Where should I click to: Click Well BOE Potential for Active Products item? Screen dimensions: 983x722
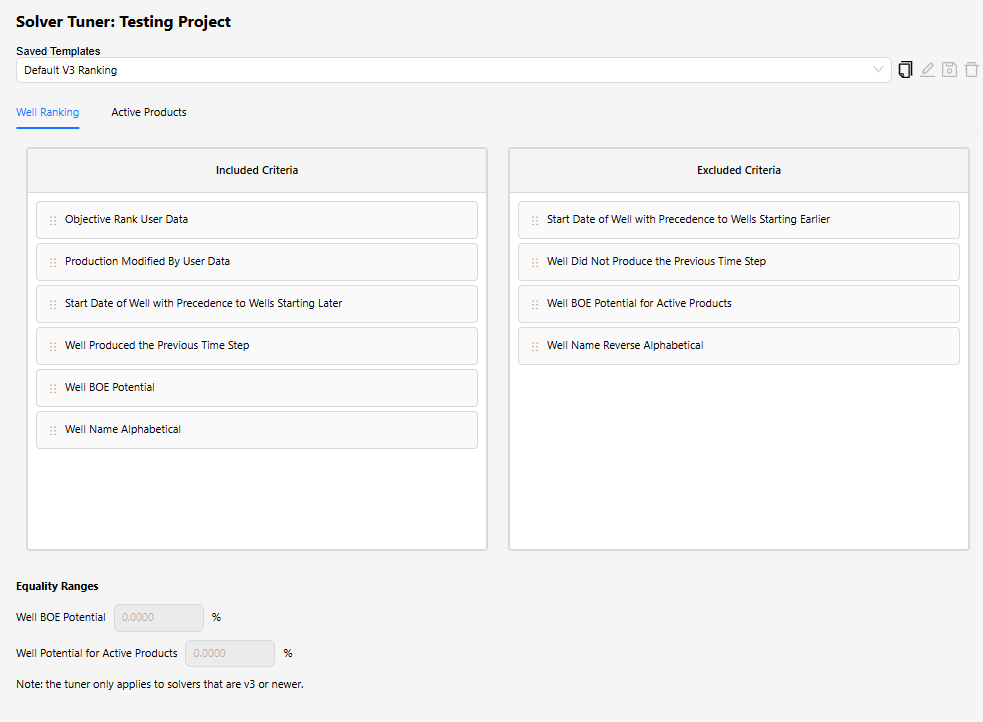pos(739,303)
